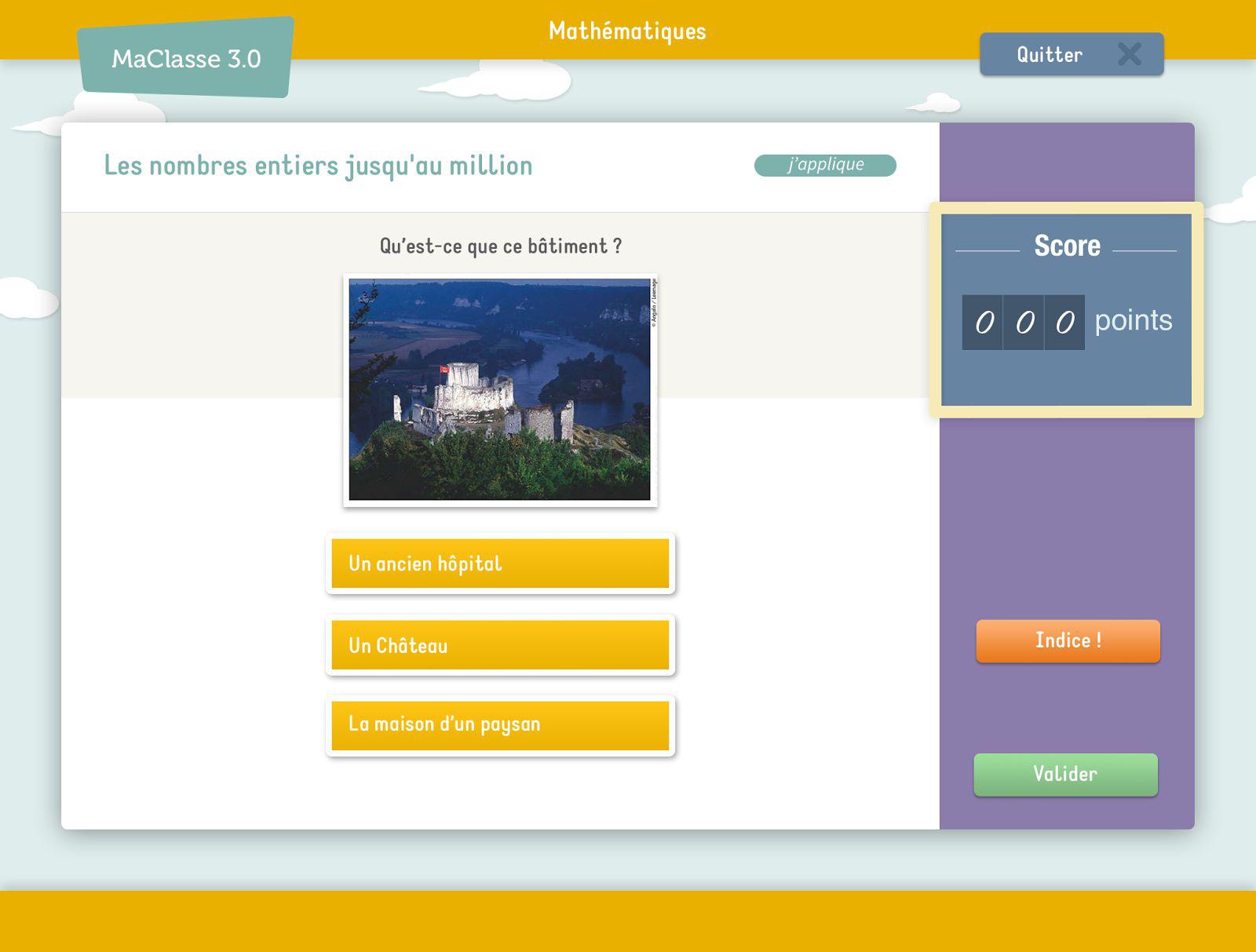Viewport: 1256px width, 952px height.
Task: Validate the answer with Valider
Action: 1065,775
